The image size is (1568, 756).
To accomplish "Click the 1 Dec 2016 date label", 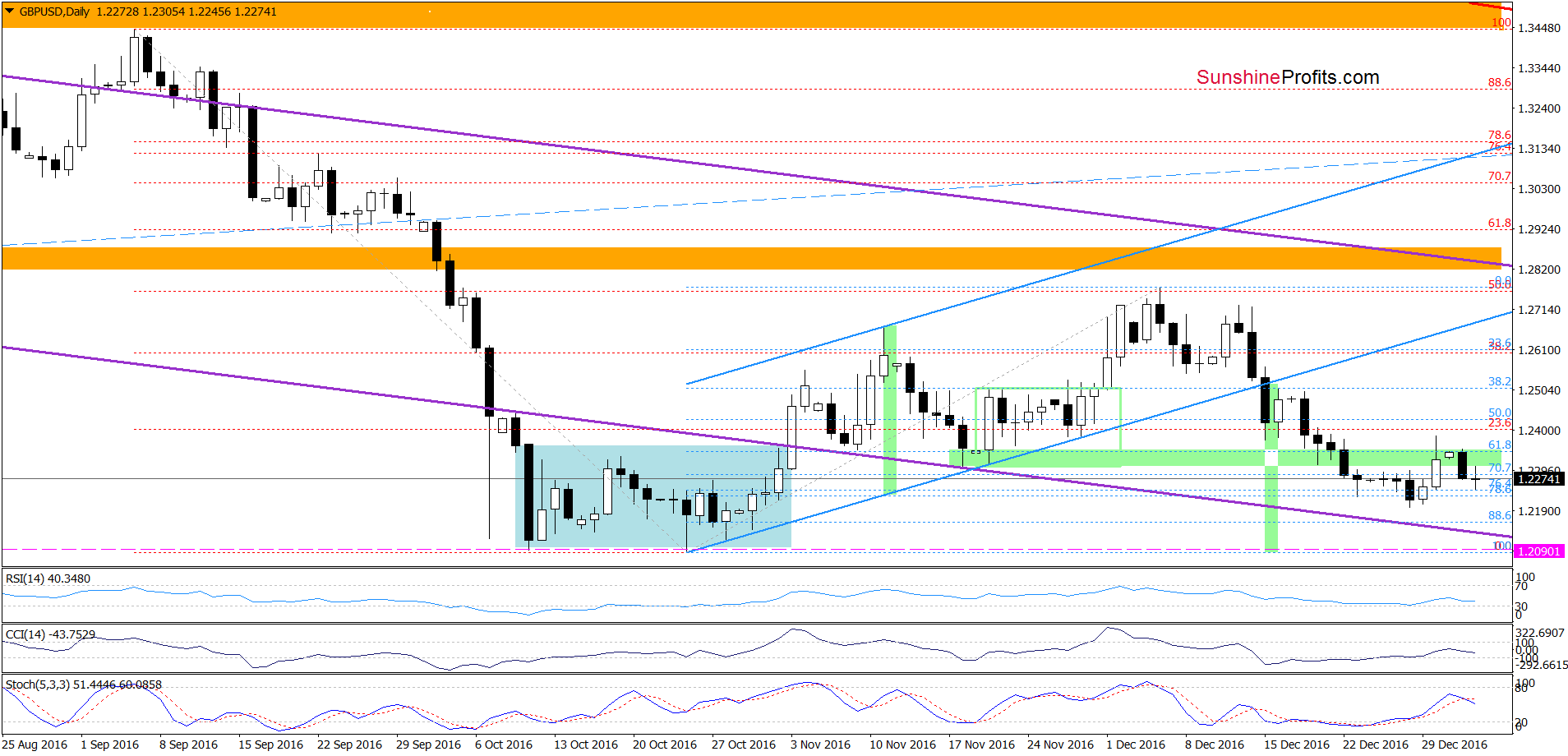I will [1136, 744].
